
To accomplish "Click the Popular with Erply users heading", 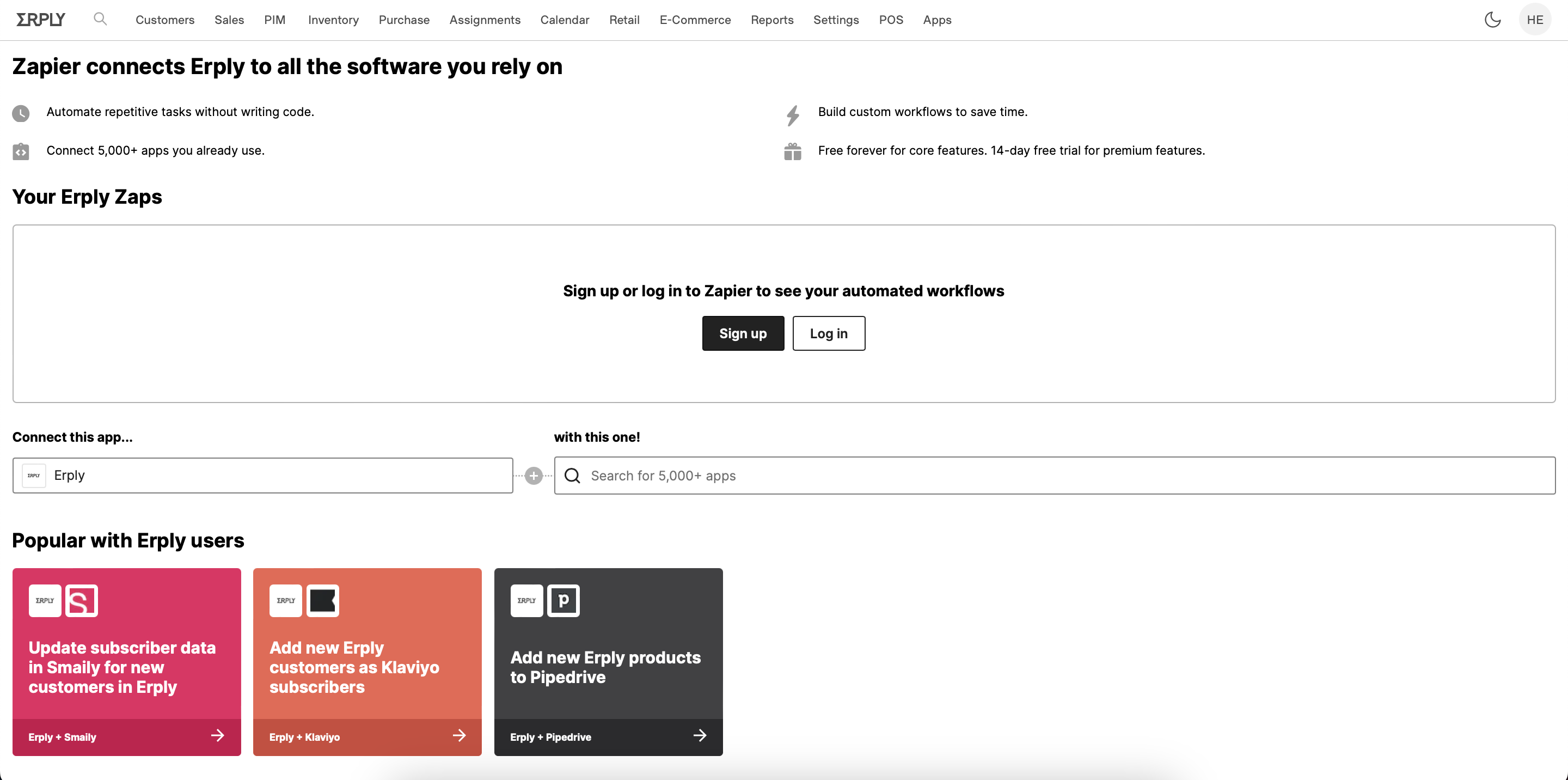I will 128,541.
